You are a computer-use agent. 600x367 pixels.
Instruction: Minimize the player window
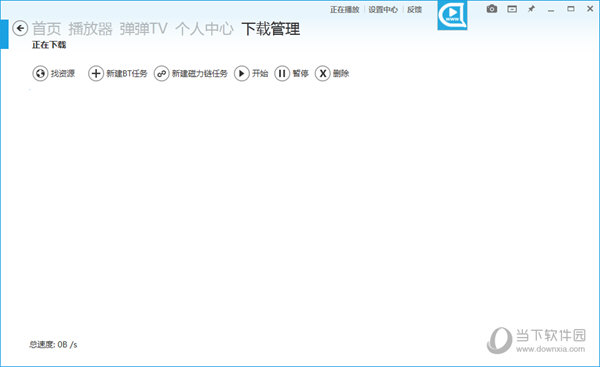pos(551,10)
